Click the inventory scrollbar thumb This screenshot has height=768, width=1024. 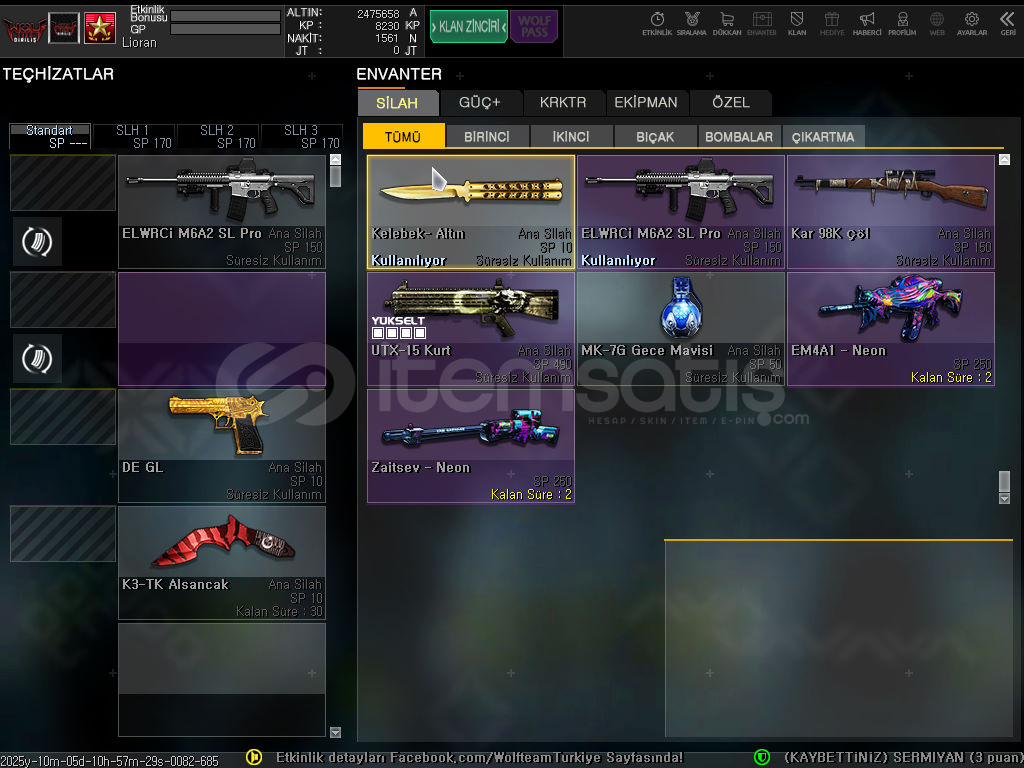1004,481
